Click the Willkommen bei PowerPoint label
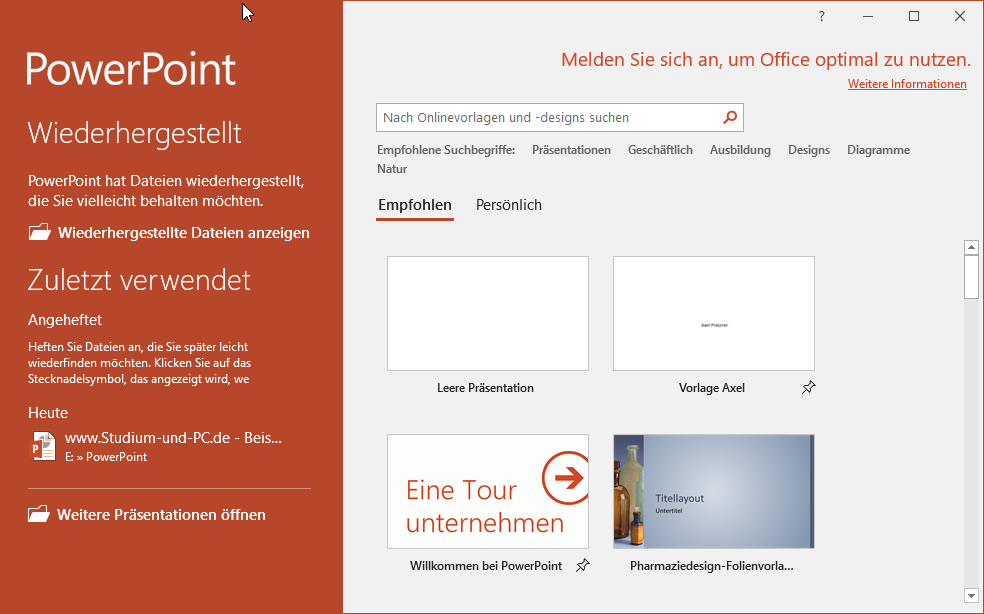The width and height of the screenshot is (984, 614). pos(486,566)
